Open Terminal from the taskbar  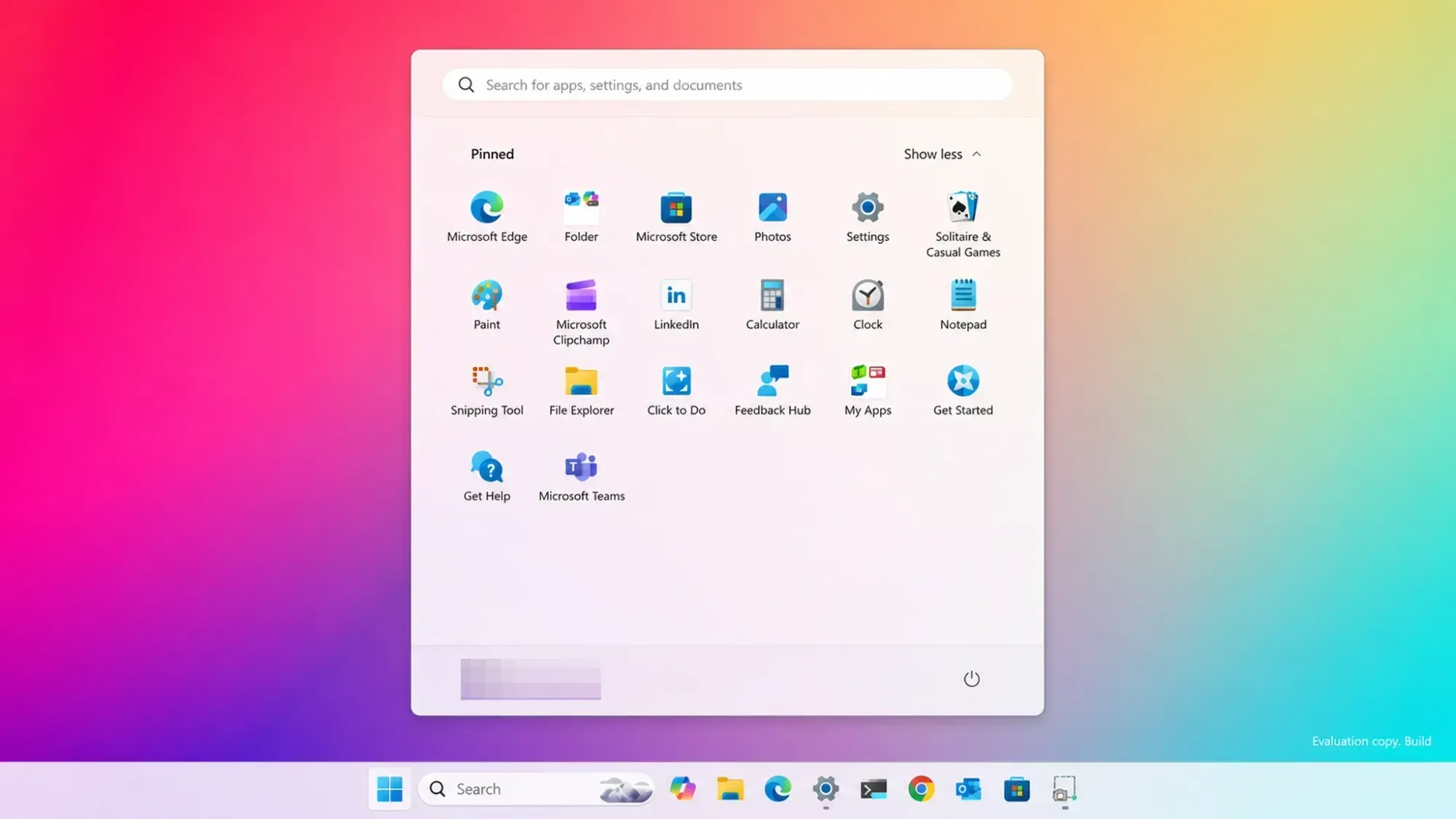874,789
